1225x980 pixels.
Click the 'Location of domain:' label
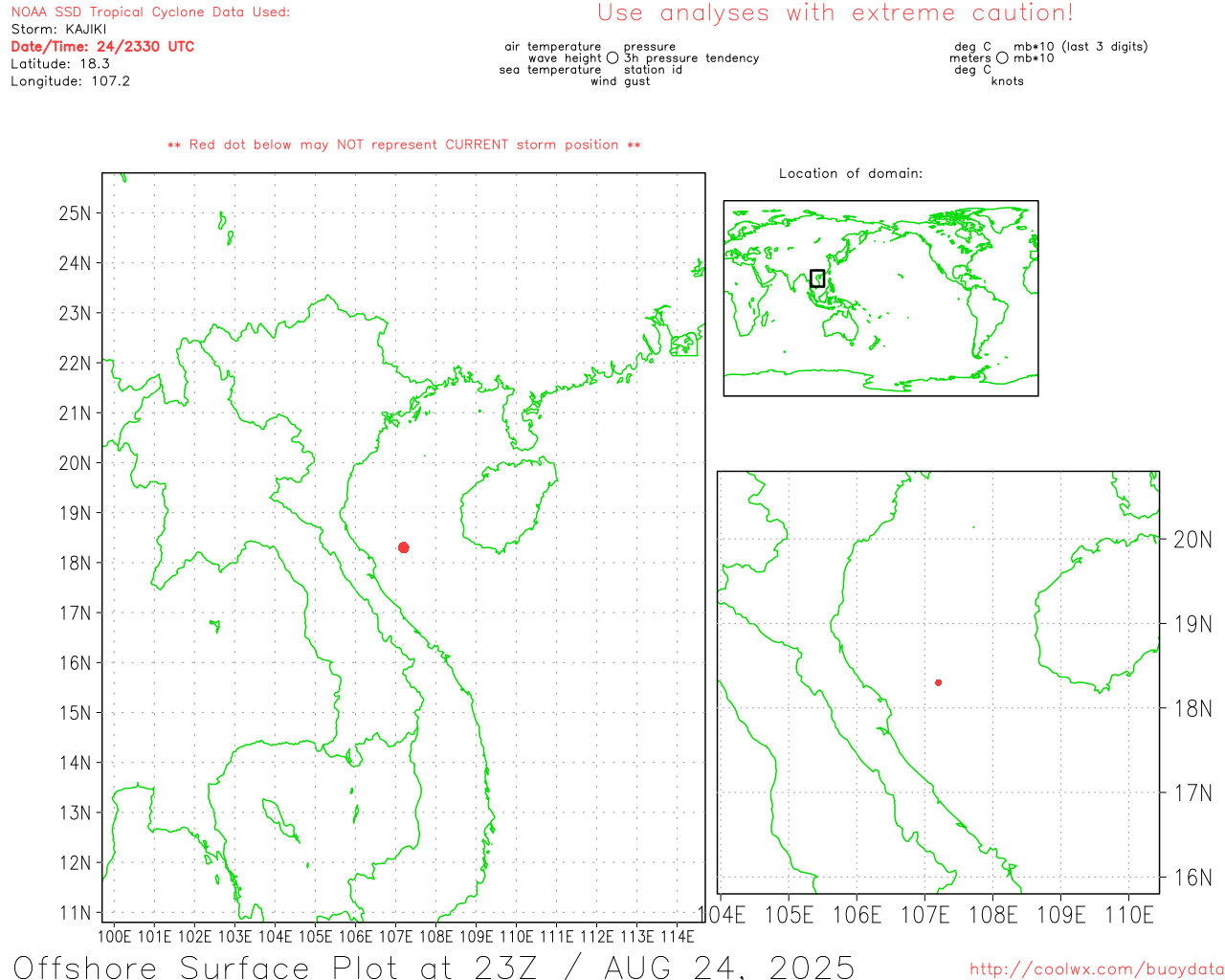851,173
